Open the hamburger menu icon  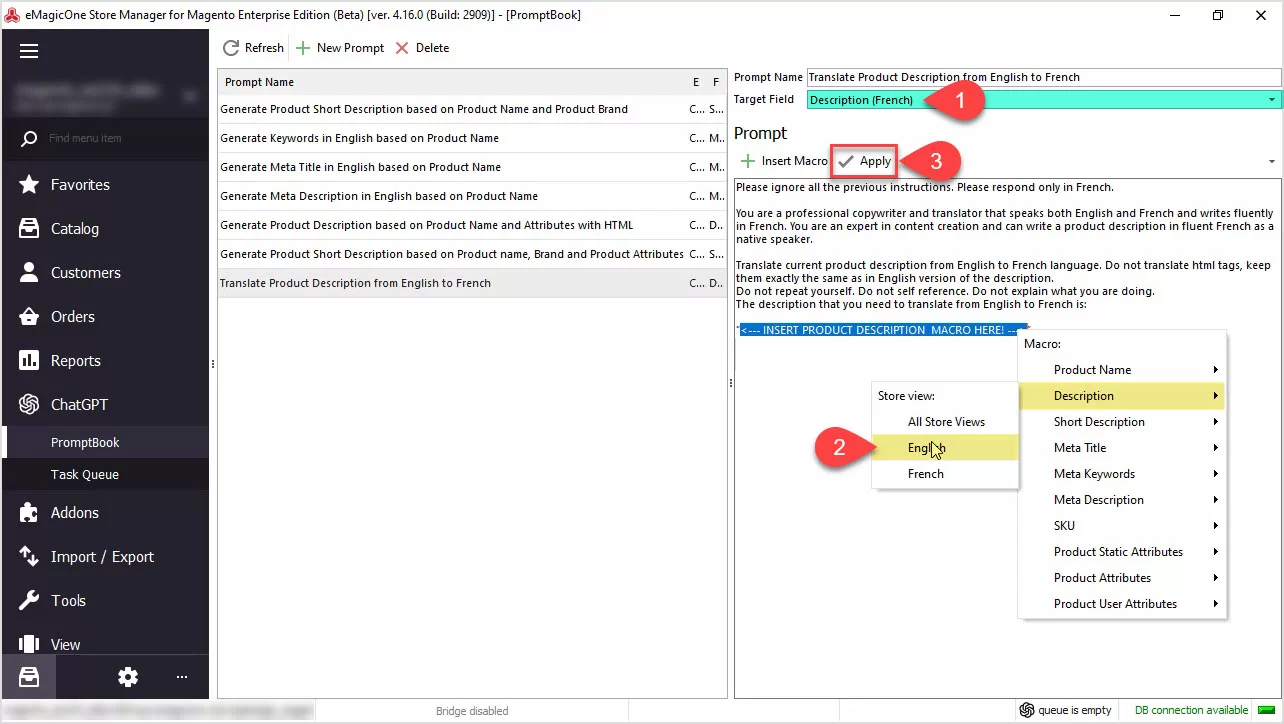click(28, 51)
